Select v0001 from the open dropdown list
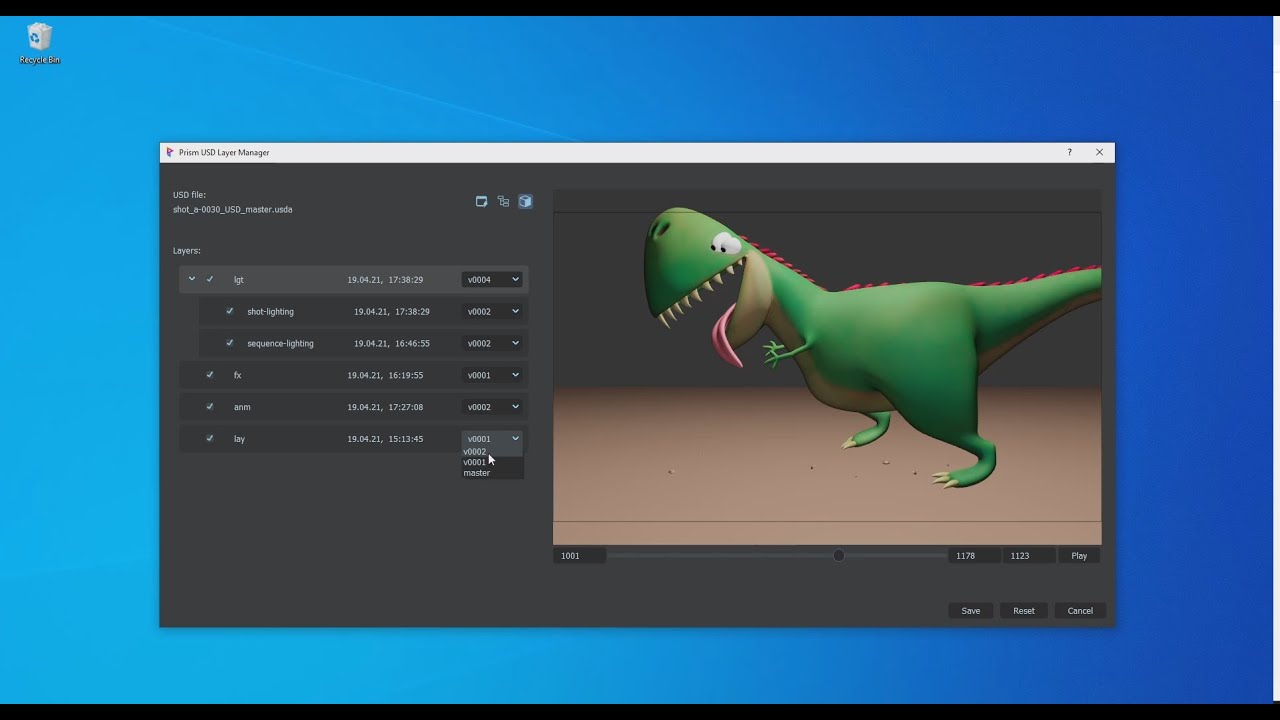The height and width of the screenshot is (720, 1280). (492, 462)
